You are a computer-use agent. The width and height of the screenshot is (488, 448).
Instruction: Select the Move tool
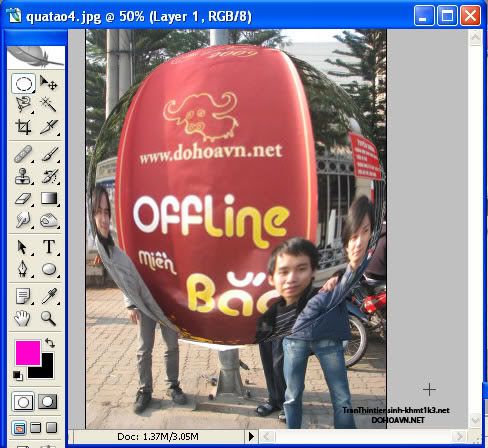point(49,83)
